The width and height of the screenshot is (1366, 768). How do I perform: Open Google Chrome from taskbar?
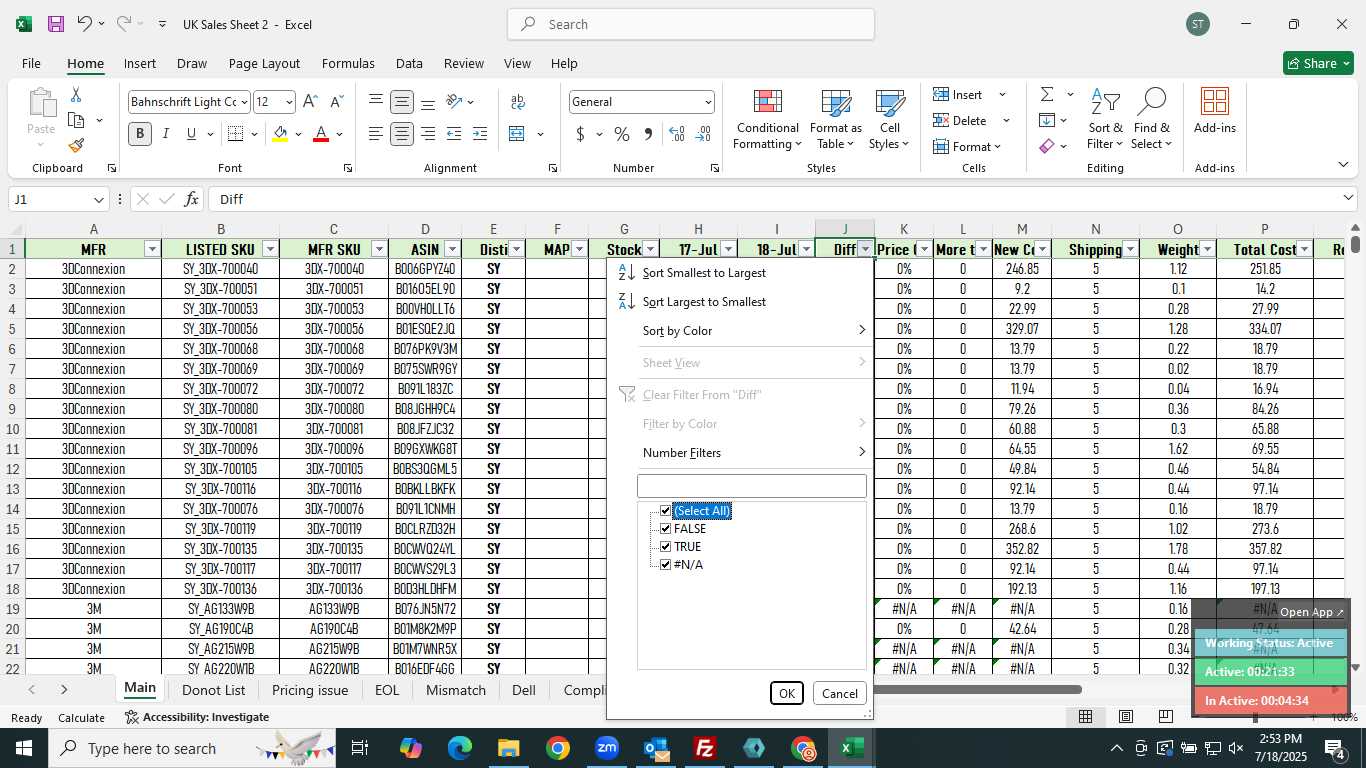coord(557,748)
